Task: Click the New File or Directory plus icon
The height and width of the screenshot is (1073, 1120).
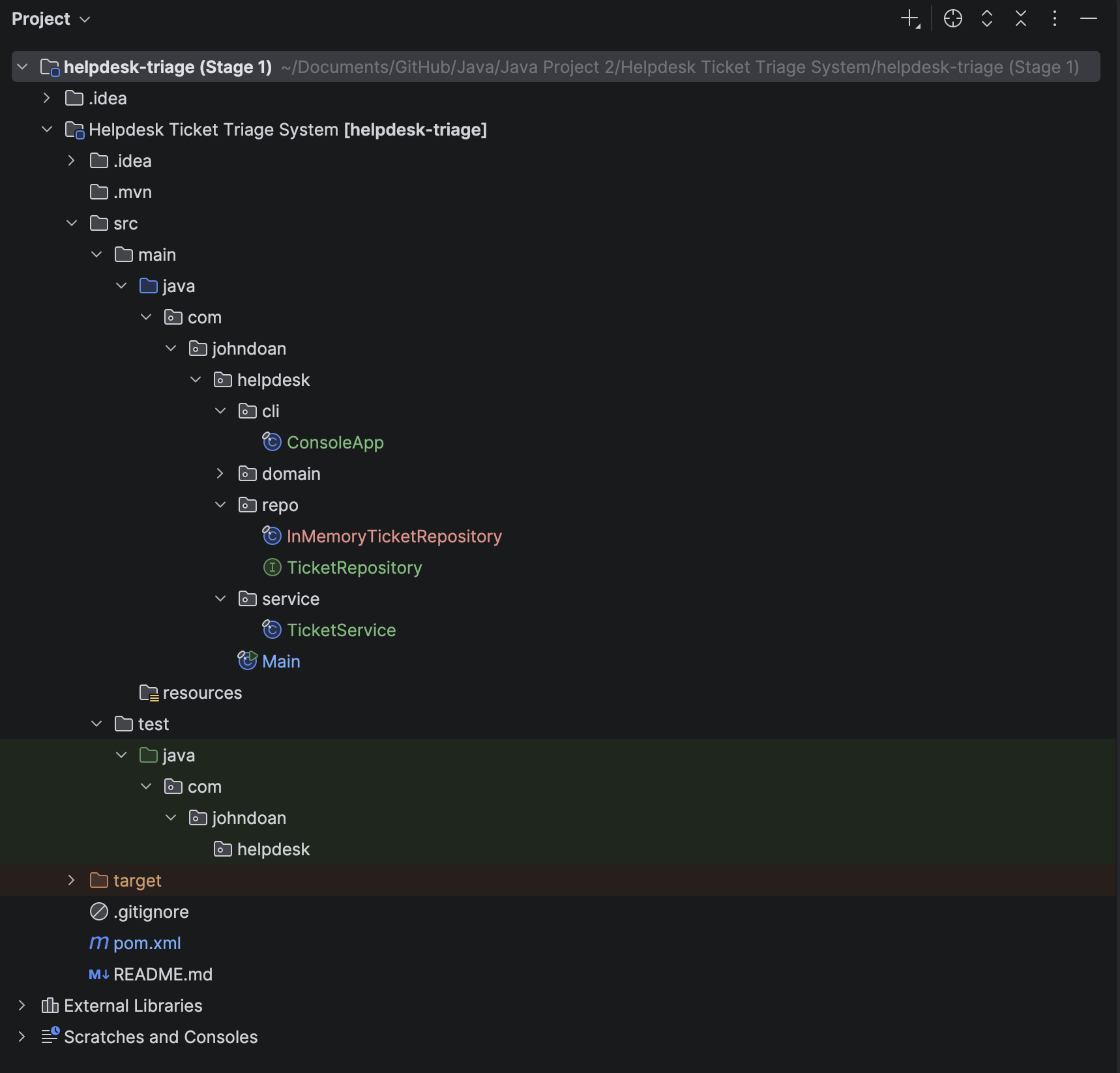Action: pos(910,19)
